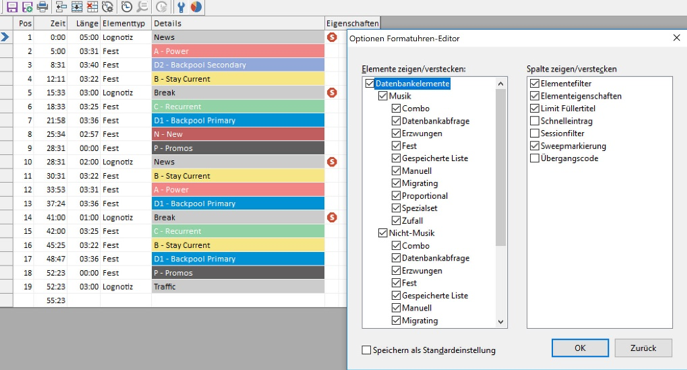This screenshot has width=687, height=370.
Task: Click the 05:00 length in row 1
Action: point(89,37)
